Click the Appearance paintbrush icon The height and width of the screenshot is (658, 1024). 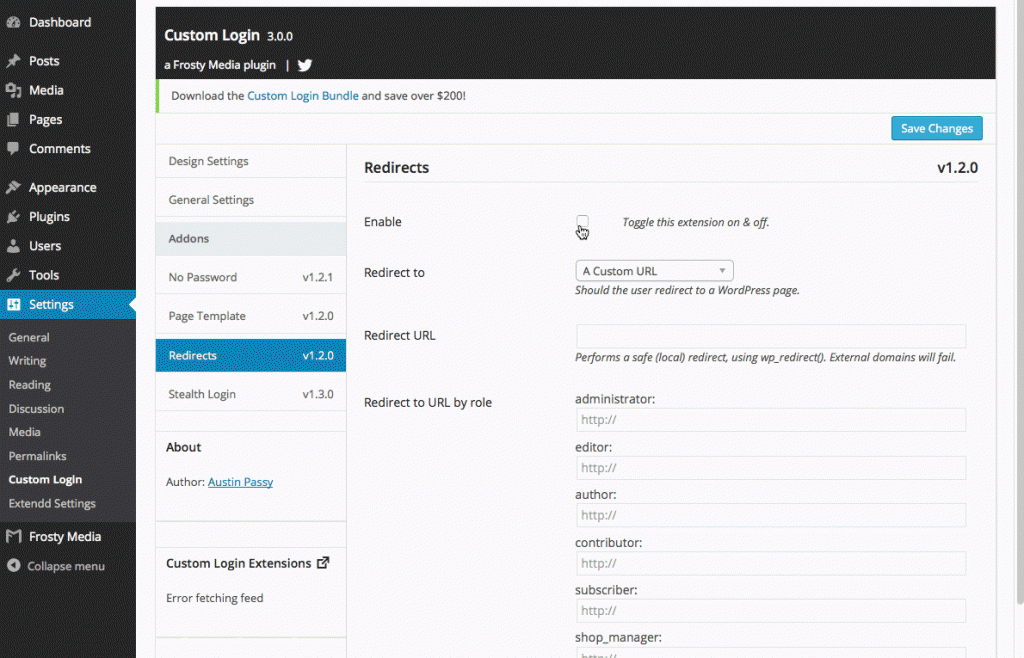coord(13,187)
